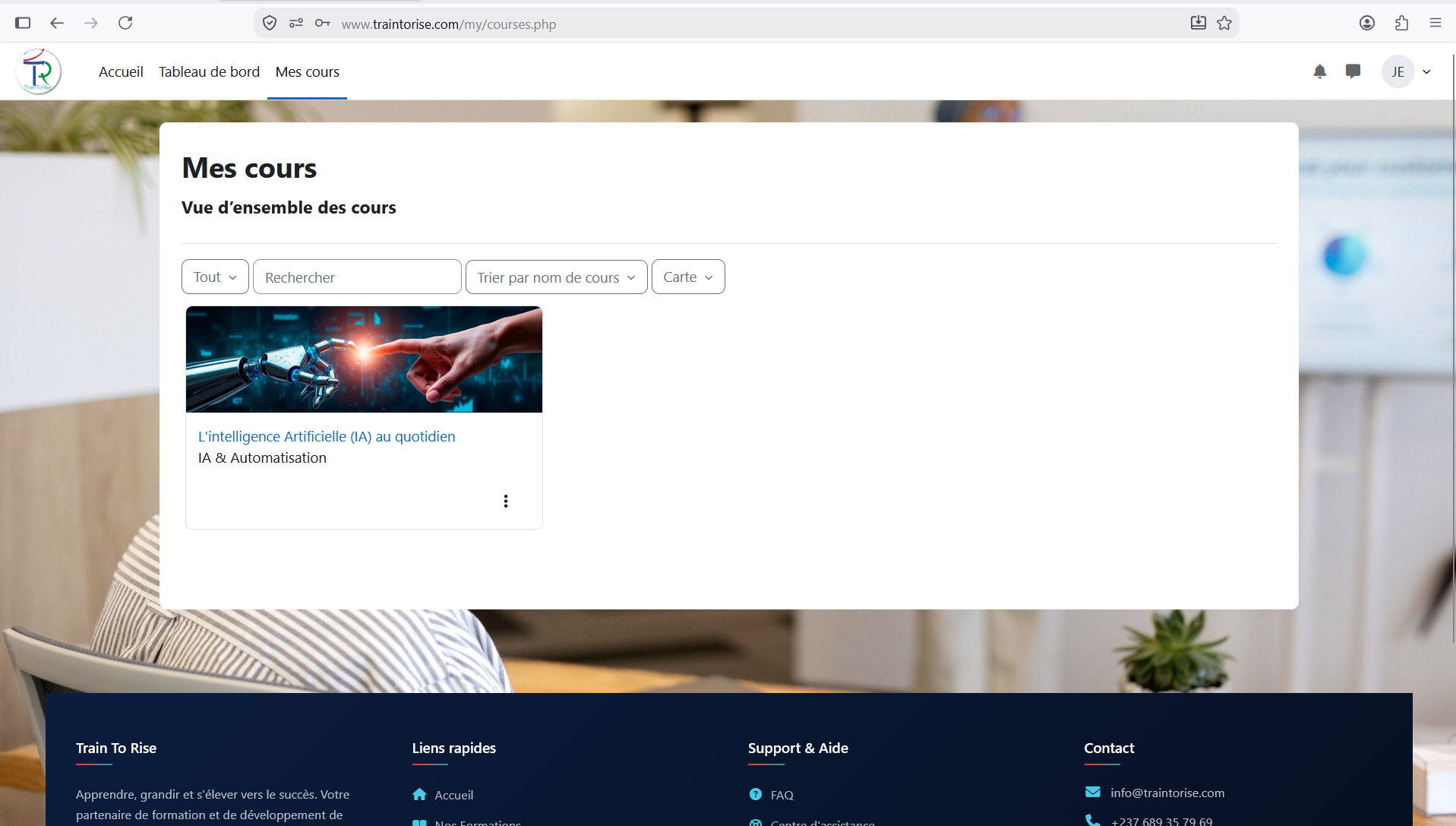Viewport: 1456px width, 826px height.
Task: Open the JE user avatar
Action: [1398, 71]
